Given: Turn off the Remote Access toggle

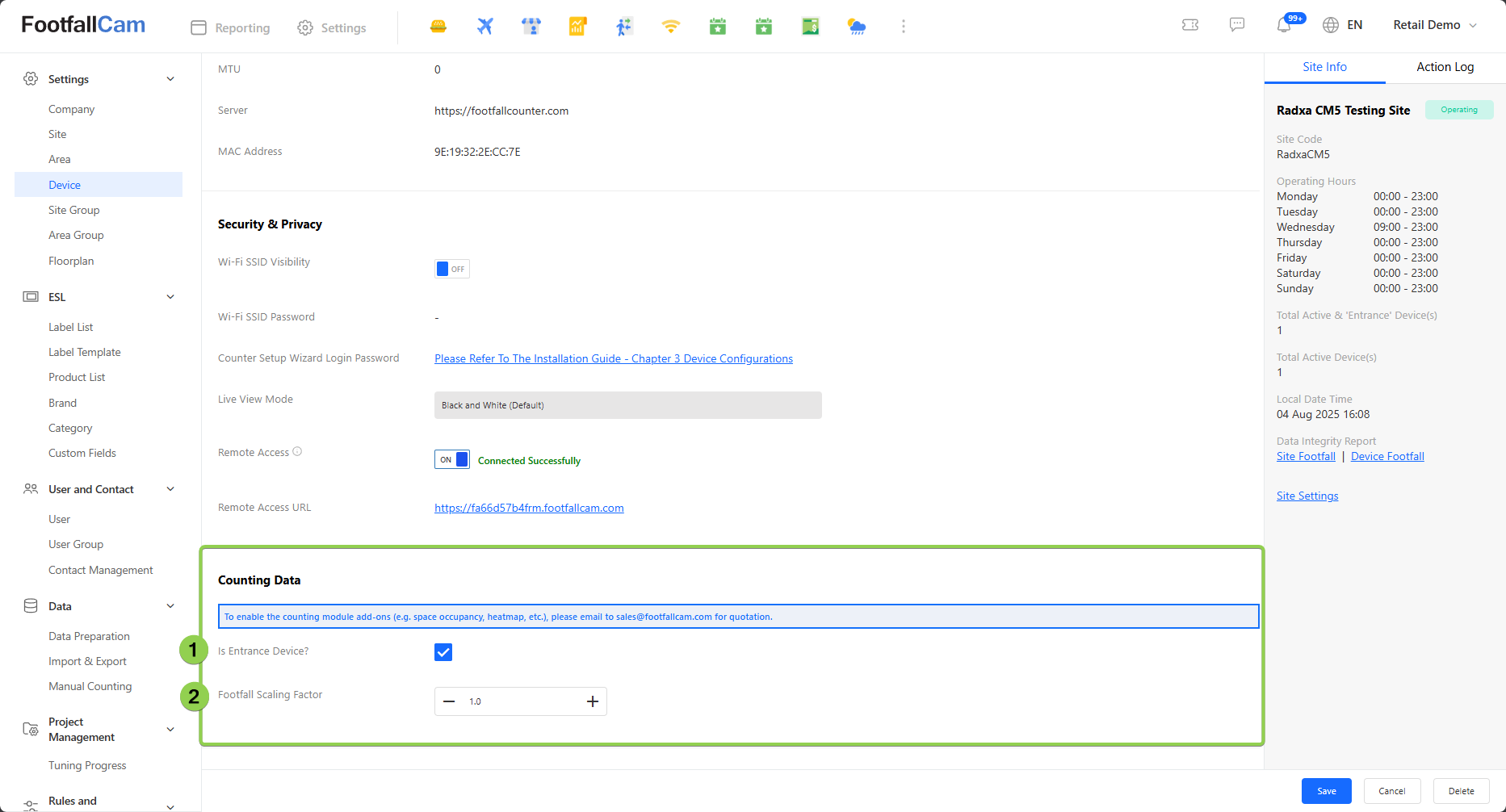Looking at the screenshot, I should pos(451,460).
